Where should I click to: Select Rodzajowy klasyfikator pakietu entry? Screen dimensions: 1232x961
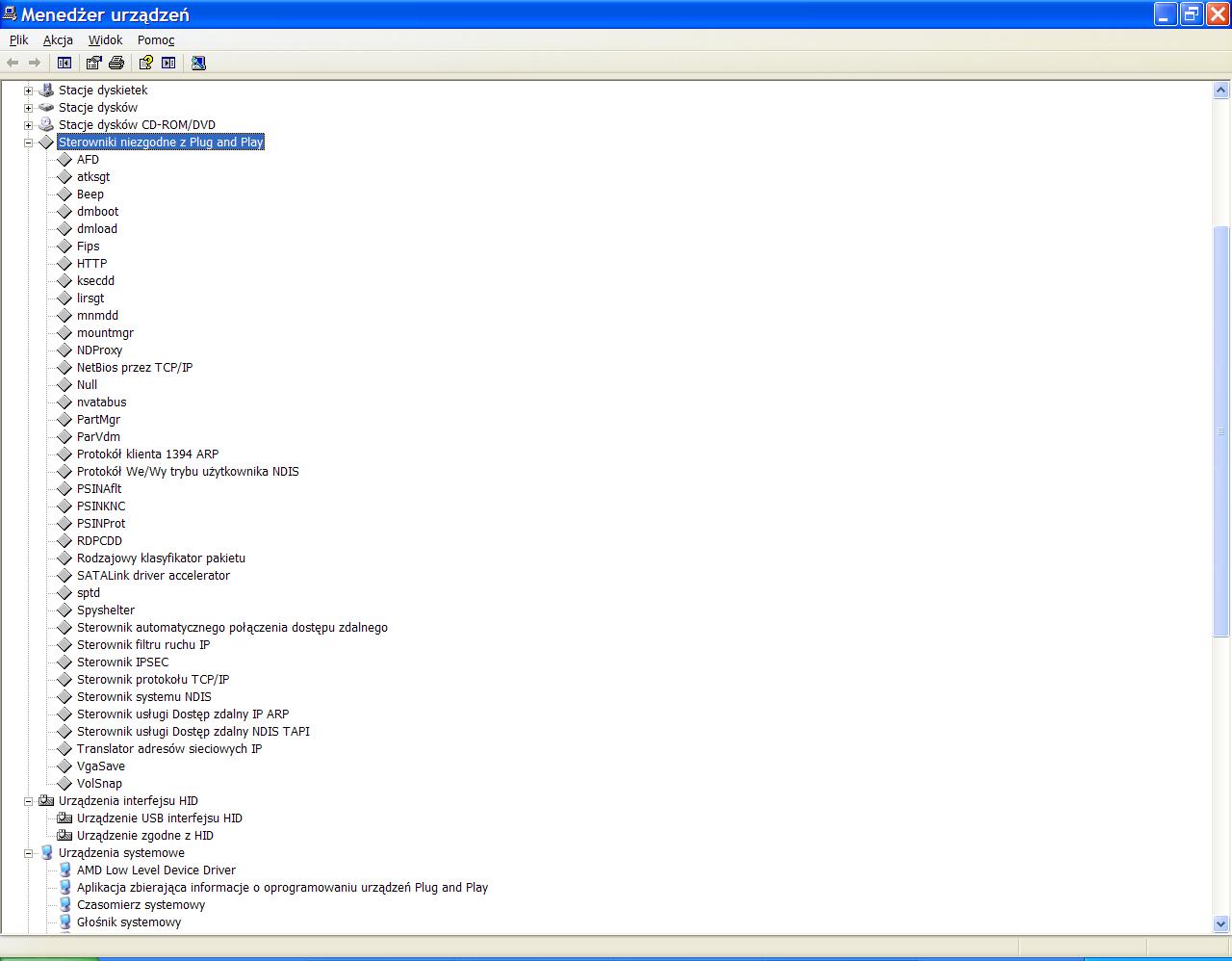pos(161,558)
